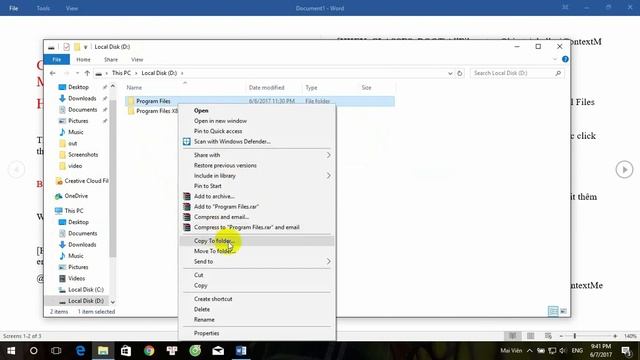Click the Search Local Disk (D:) box
Image resolution: width=640 pixels, height=360 pixels.
pos(518,73)
